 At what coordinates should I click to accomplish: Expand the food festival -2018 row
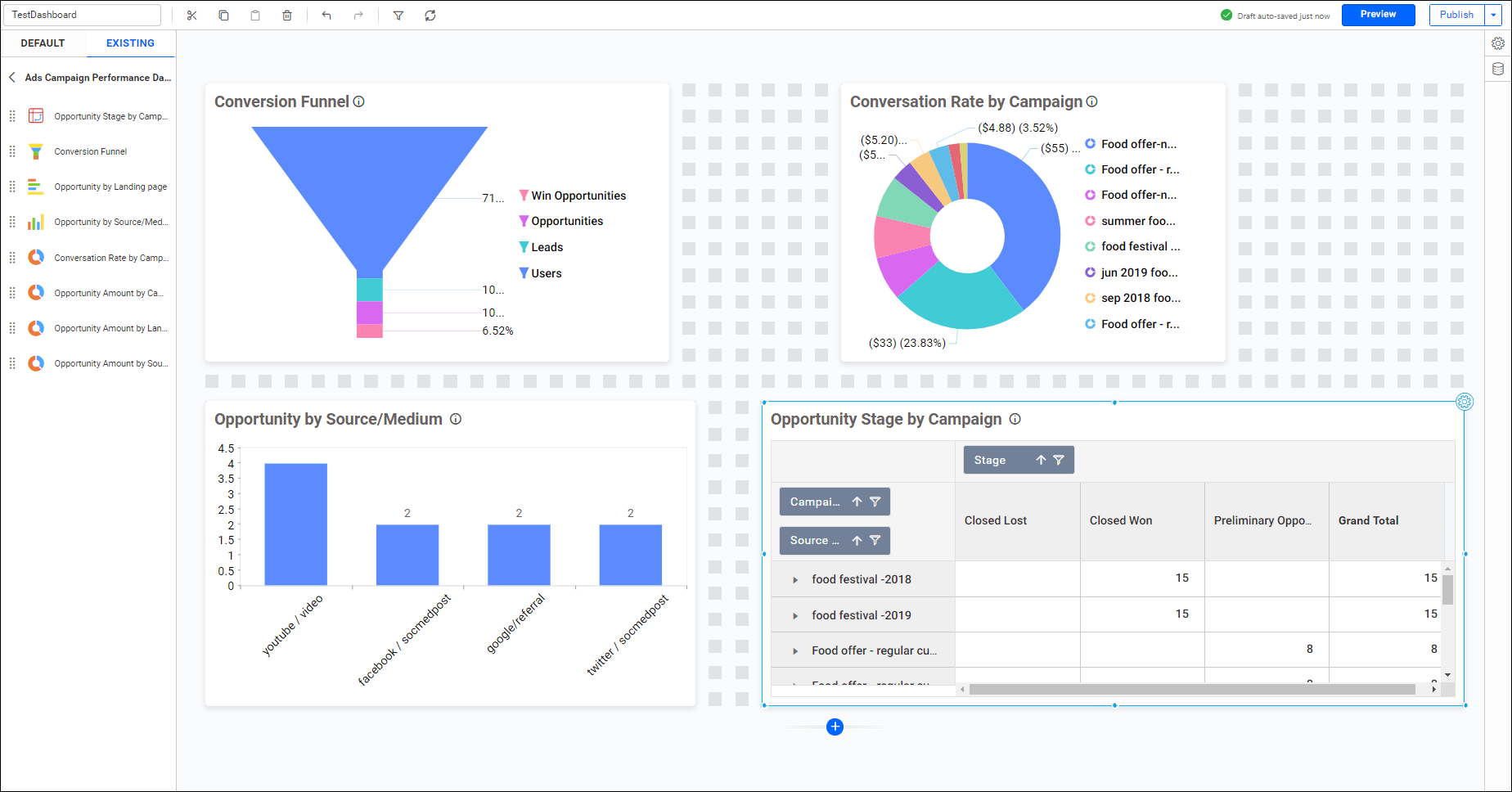coord(795,580)
